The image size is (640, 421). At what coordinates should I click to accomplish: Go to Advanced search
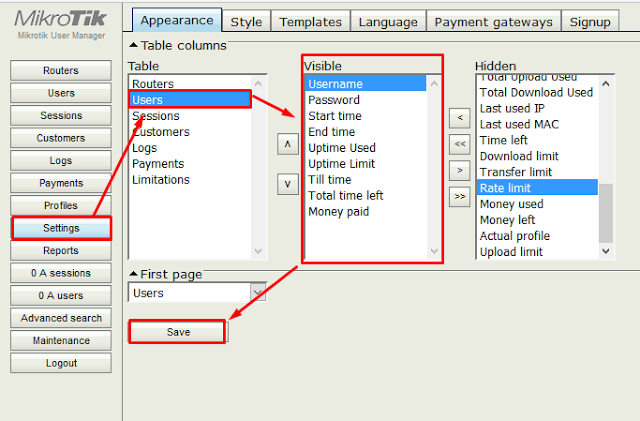pyautogui.click(x=61, y=318)
